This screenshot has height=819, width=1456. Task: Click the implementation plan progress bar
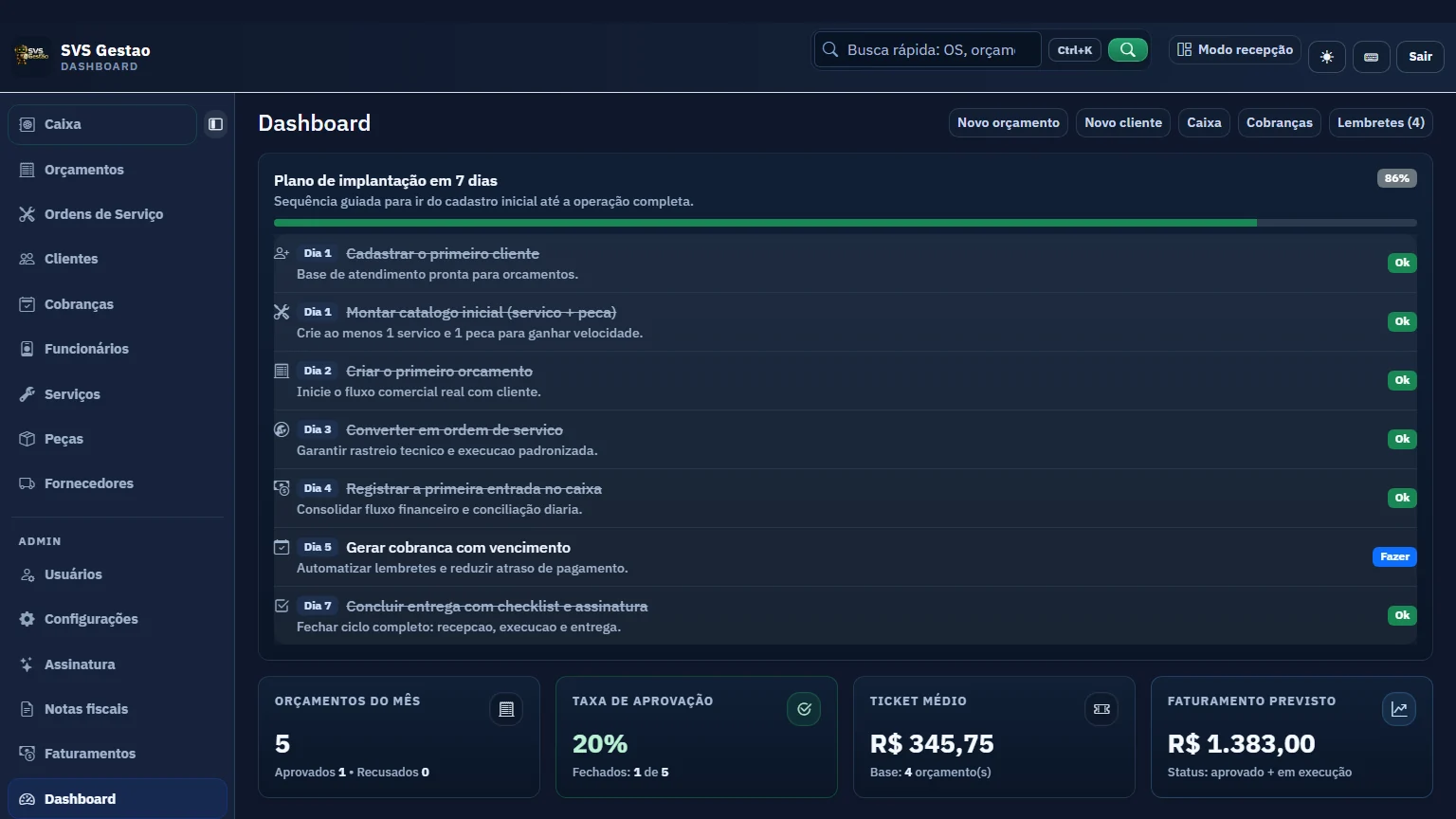pyautogui.click(x=846, y=223)
